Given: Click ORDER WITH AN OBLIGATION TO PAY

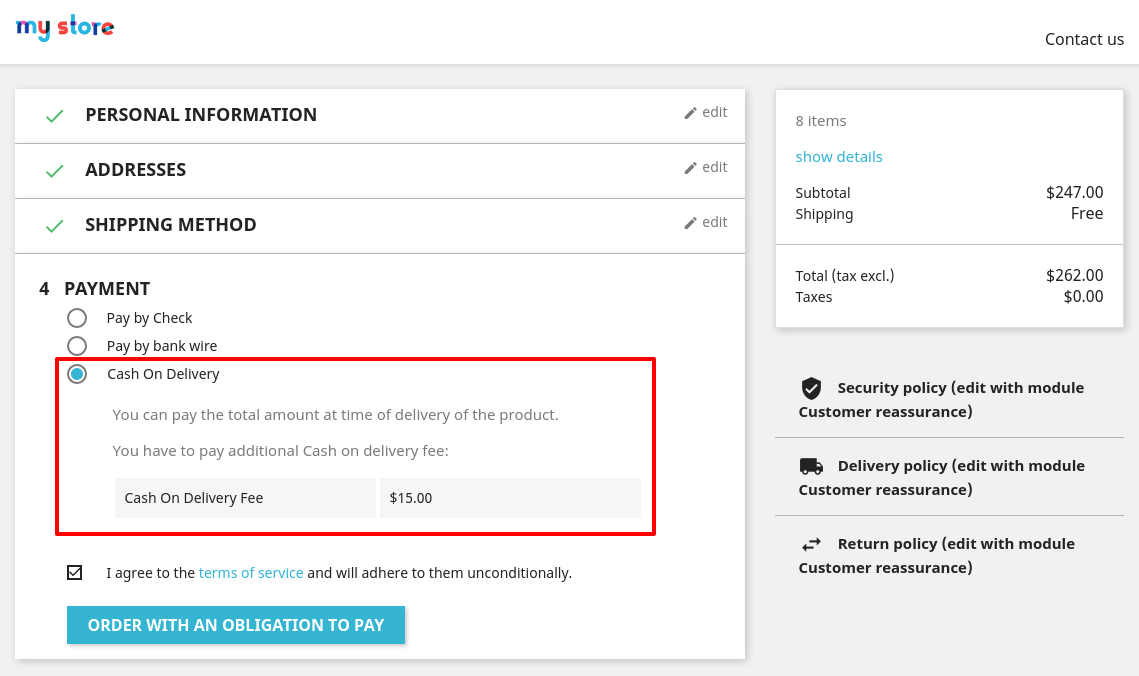Looking at the screenshot, I should (x=236, y=624).
